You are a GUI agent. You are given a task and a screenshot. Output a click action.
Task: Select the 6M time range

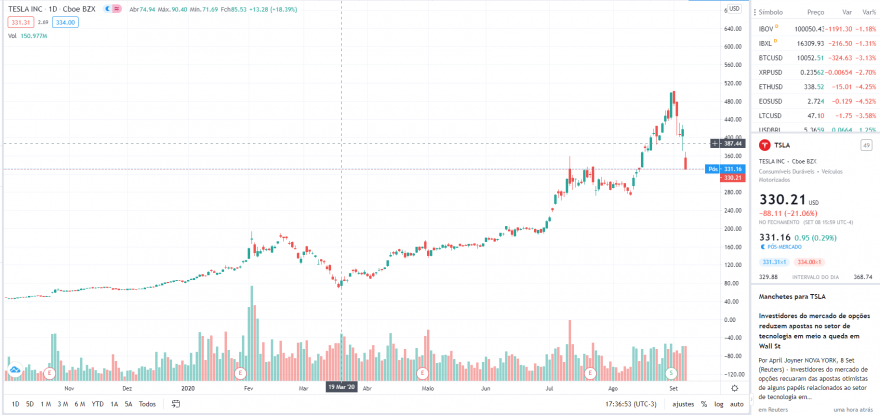(80, 404)
